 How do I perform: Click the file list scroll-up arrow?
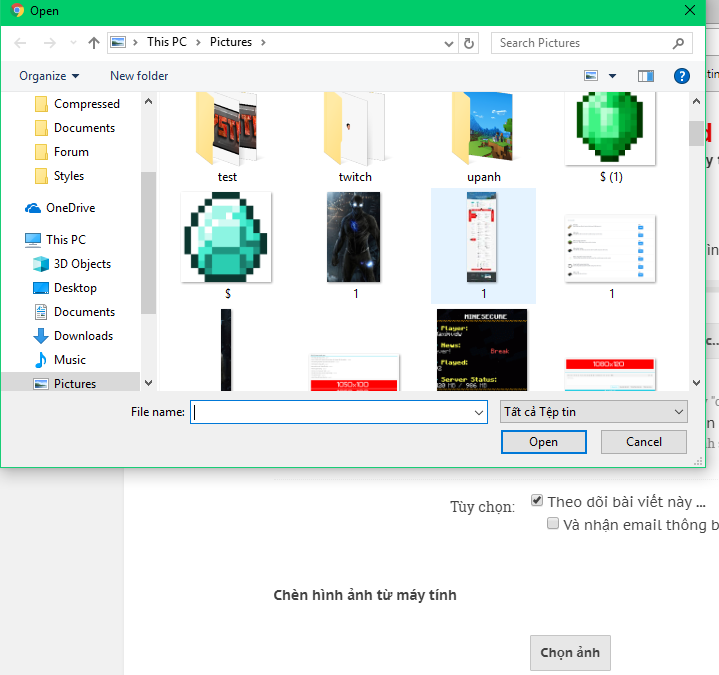point(696,101)
